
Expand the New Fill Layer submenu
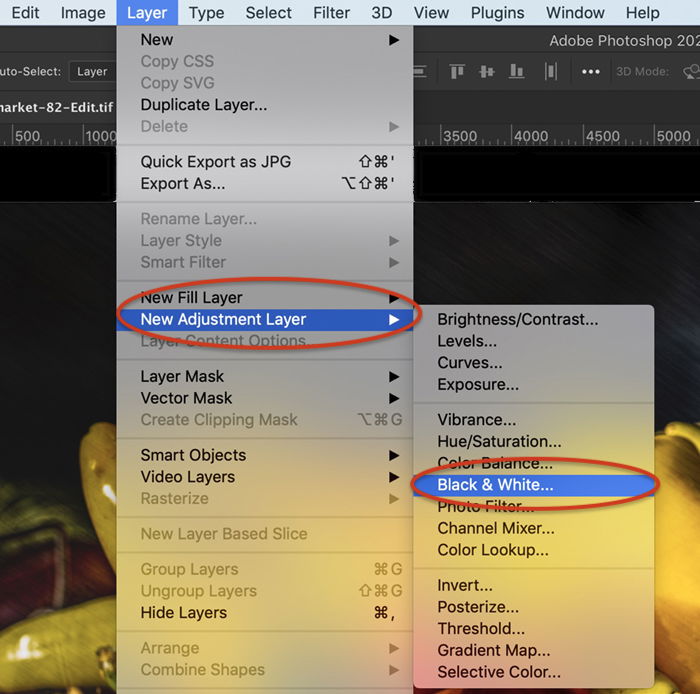point(265,298)
